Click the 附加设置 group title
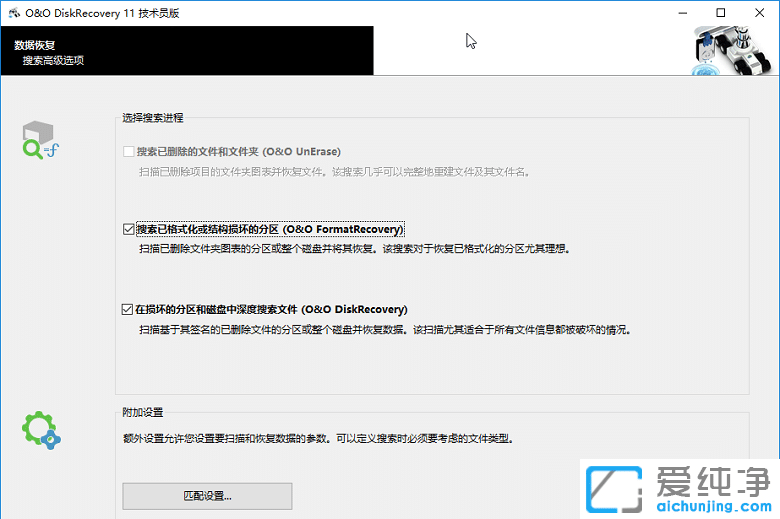The height and width of the screenshot is (519, 780). 143,412
